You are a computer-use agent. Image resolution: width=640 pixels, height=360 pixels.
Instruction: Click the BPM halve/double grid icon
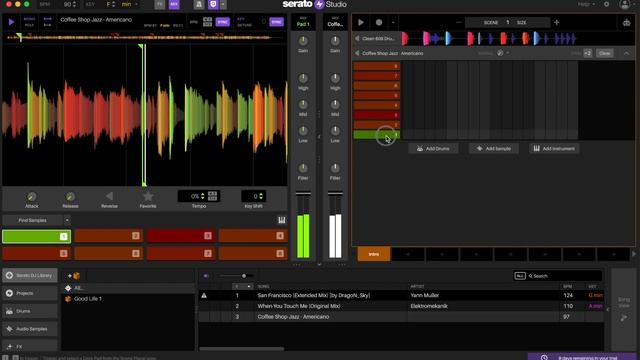[207, 22]
